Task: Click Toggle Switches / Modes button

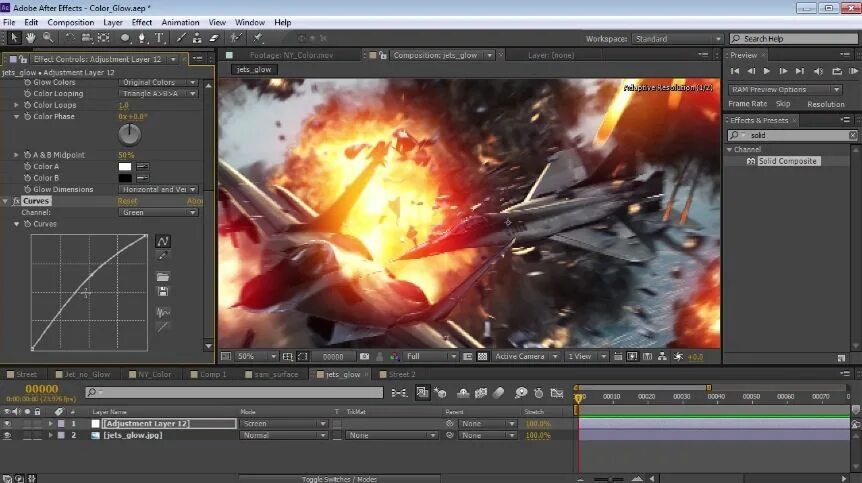Action: click(x=339, y=479)
